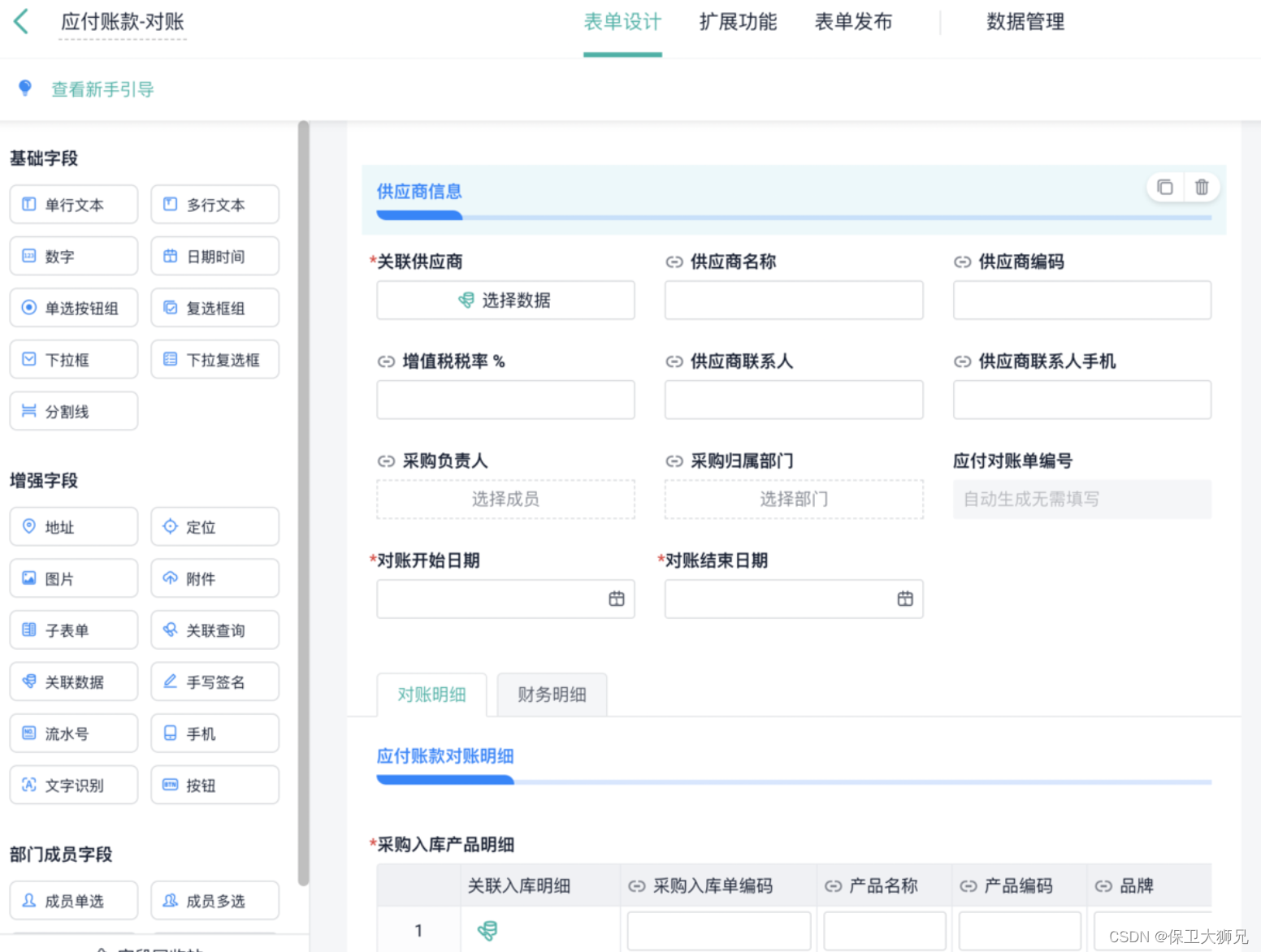Add a 子表单 field
This screenshot has height=952, width=1261.
tap(74, 630)
